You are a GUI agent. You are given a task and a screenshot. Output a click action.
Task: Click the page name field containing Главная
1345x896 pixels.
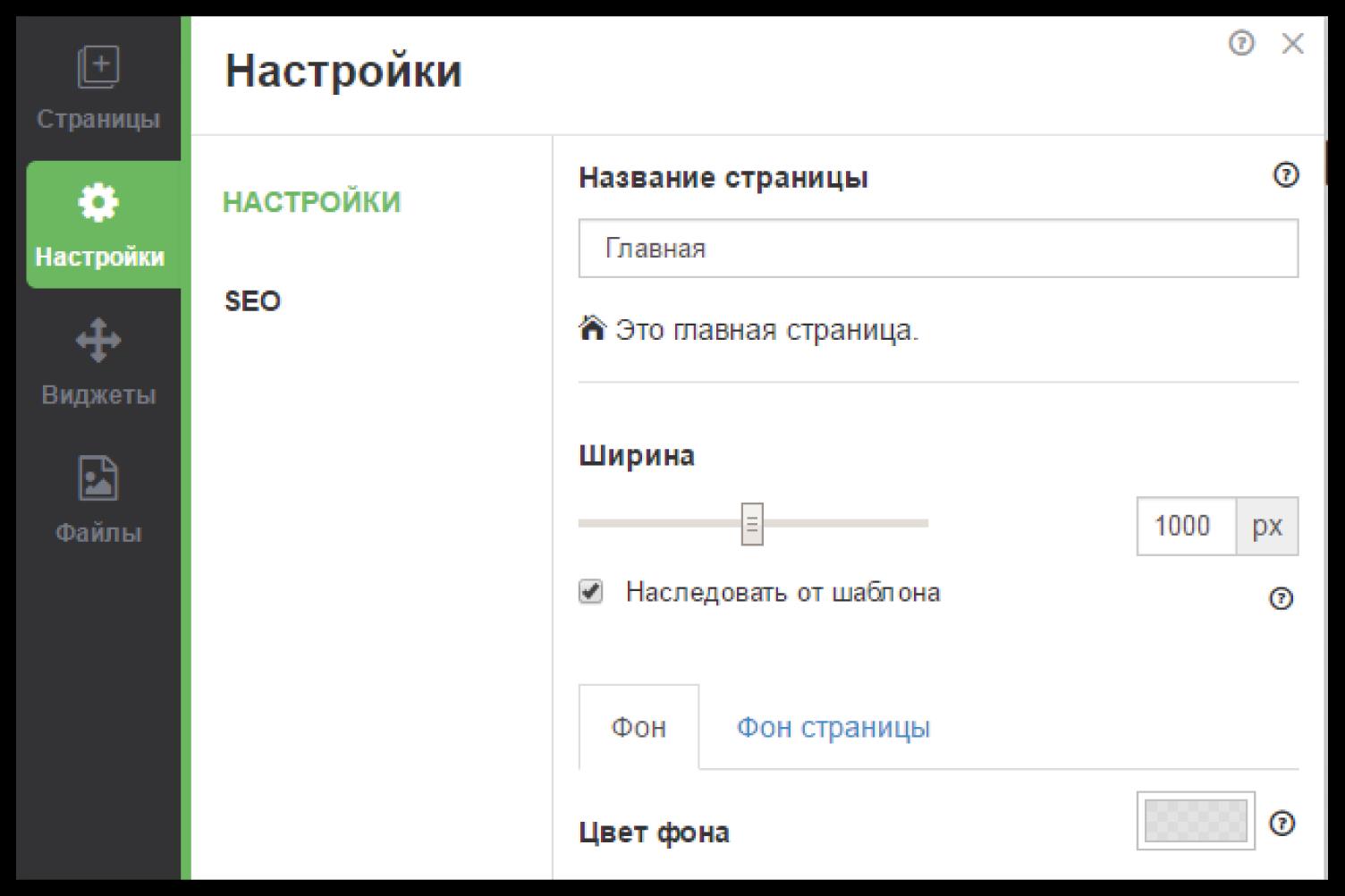pyautogui.click(x=938, y=249)
